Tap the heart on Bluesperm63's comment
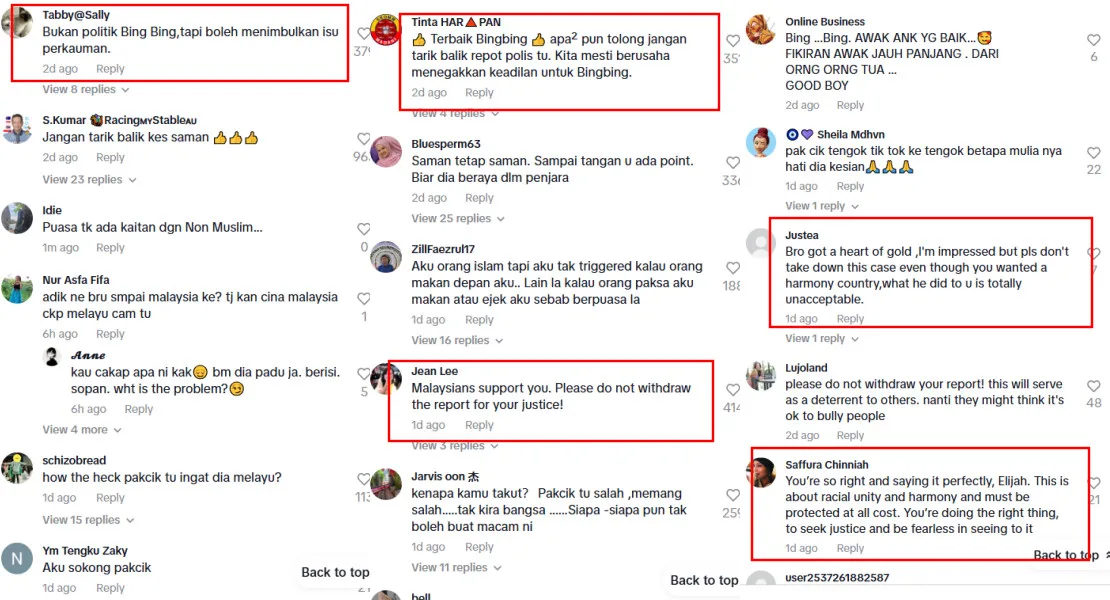 pyautogui.click(x=733, y=163)
